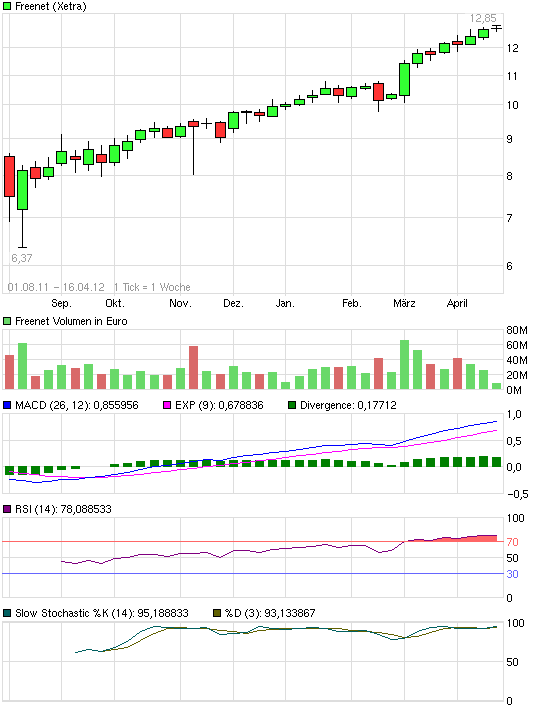Click the price axis label 7
Screen dimensions: 545x710
tap(510, 218)
